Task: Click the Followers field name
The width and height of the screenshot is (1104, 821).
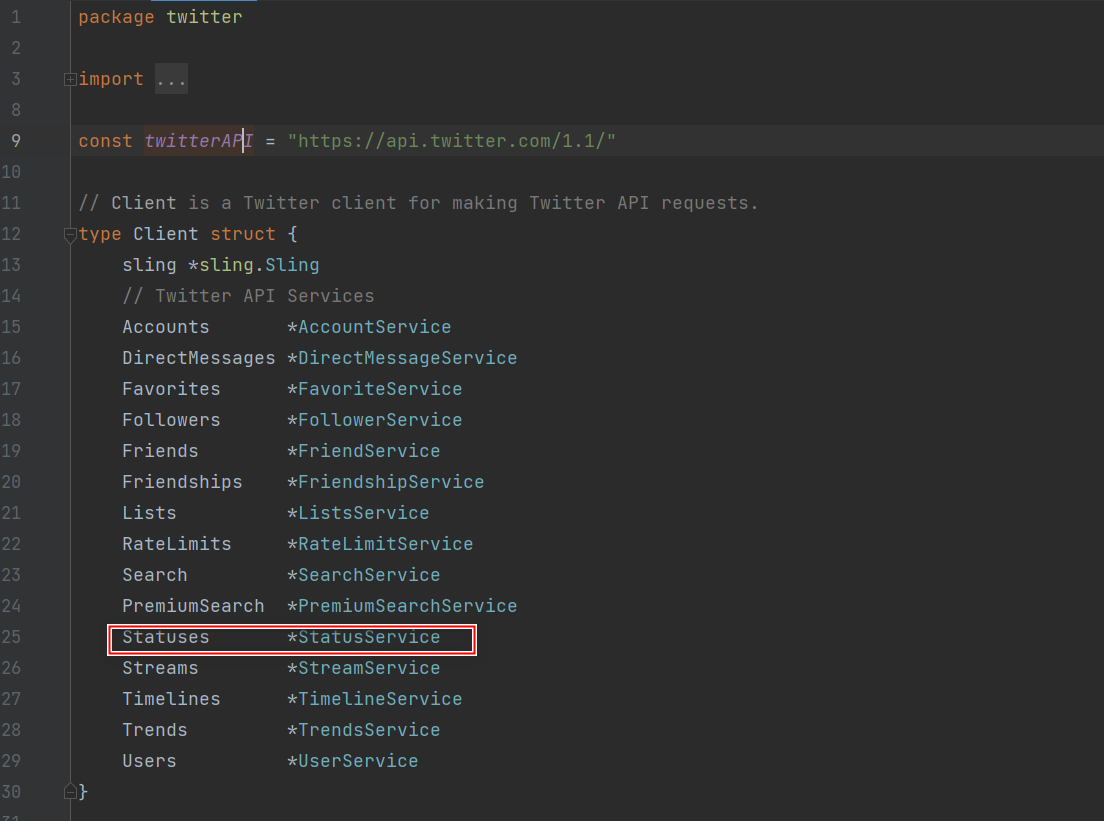Action: click(x=171, y=420)
